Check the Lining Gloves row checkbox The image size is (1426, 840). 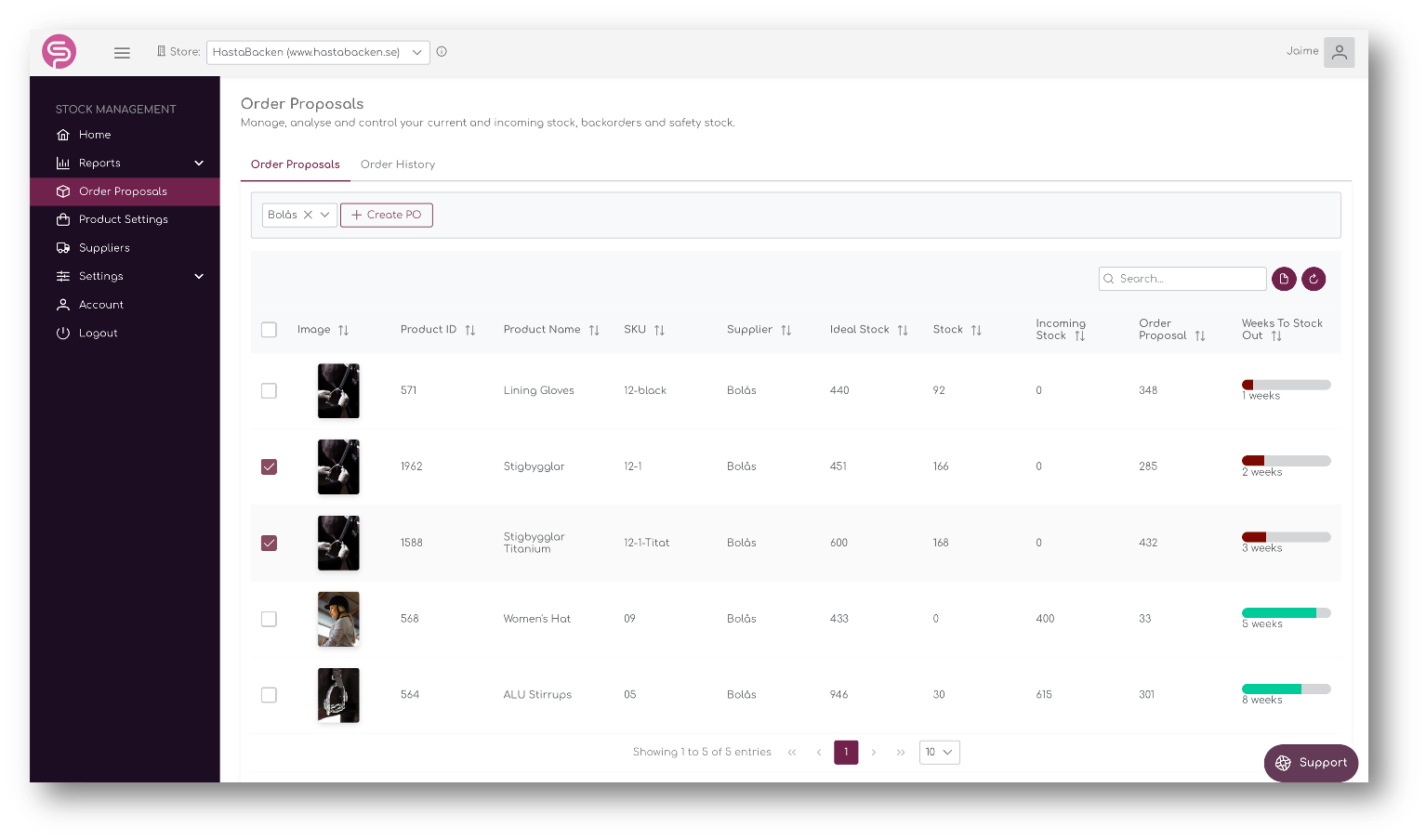coord(269,391)
